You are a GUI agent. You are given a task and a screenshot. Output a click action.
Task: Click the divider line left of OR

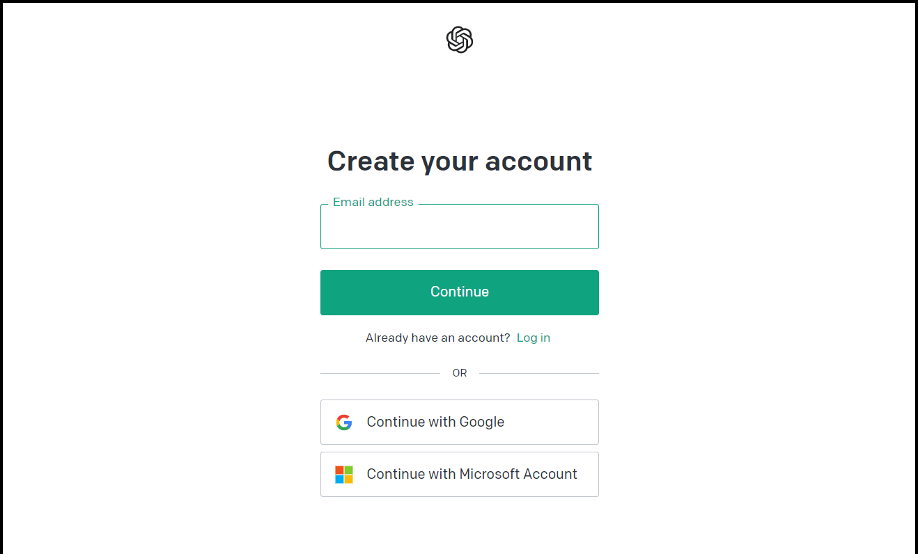click(x=380, y=373)
